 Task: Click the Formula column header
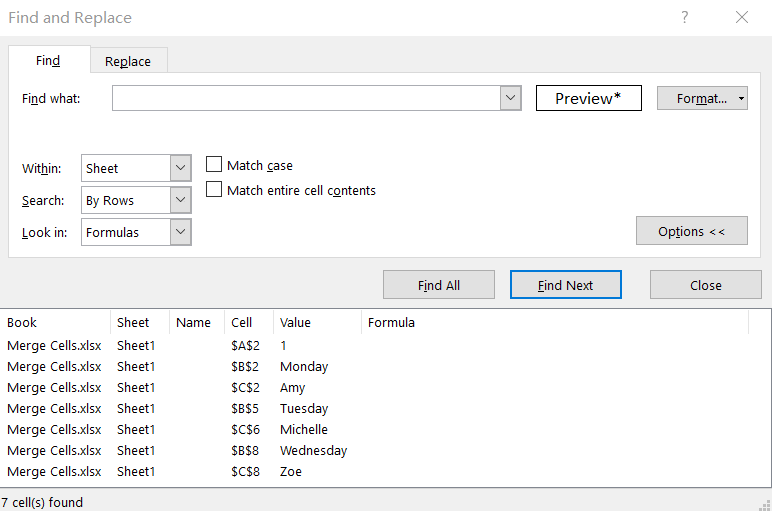[555, 322]
